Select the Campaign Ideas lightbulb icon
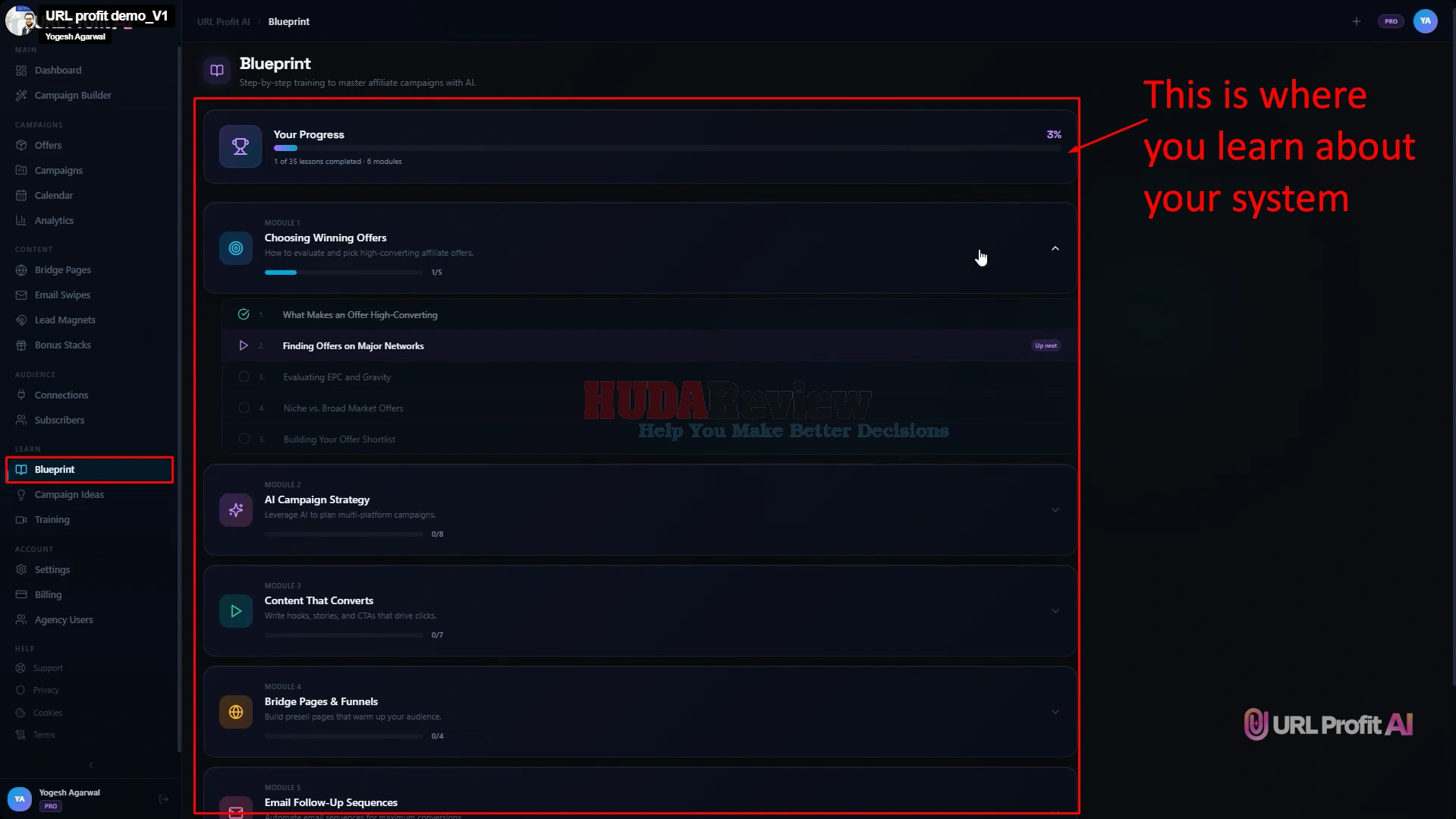The height and width of the screenshot is (819, 1456). [x=21, y=495]
